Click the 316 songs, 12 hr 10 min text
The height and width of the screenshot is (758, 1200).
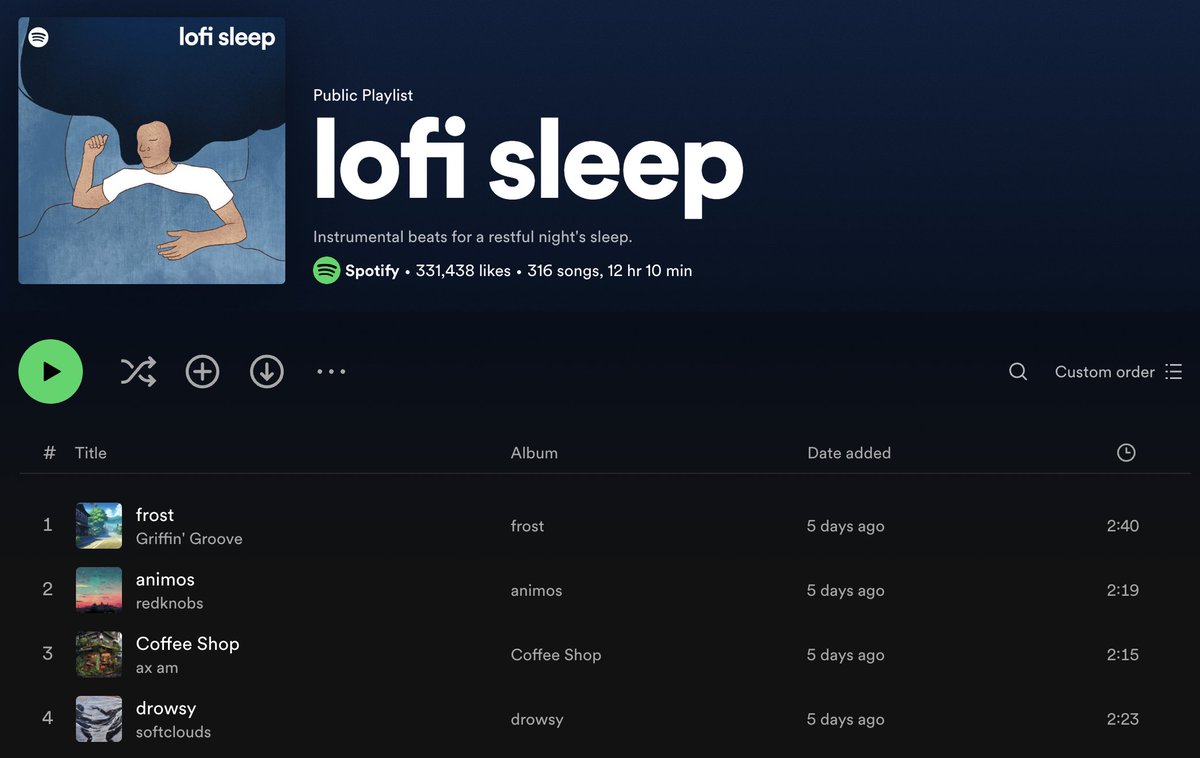(x=609, y=271)
